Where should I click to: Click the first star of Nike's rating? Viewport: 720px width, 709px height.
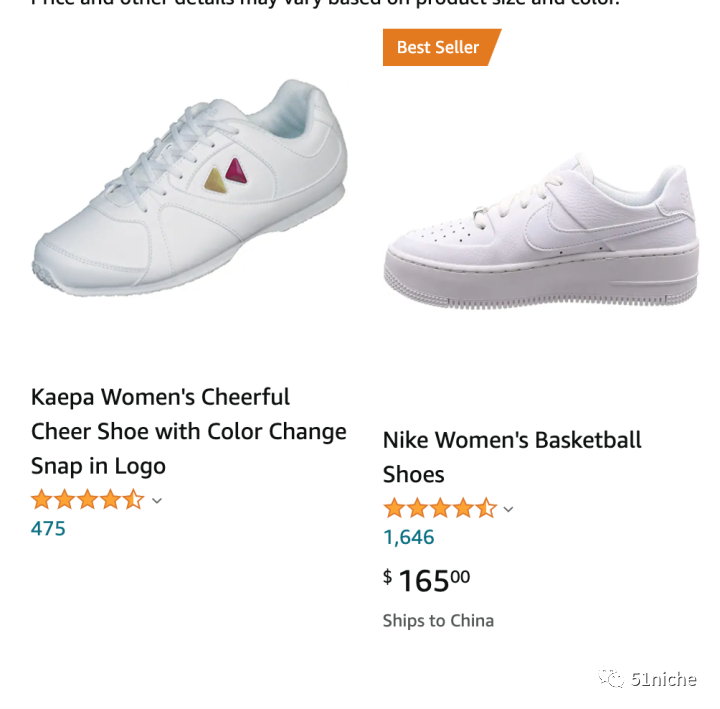(x=394, y=508)
